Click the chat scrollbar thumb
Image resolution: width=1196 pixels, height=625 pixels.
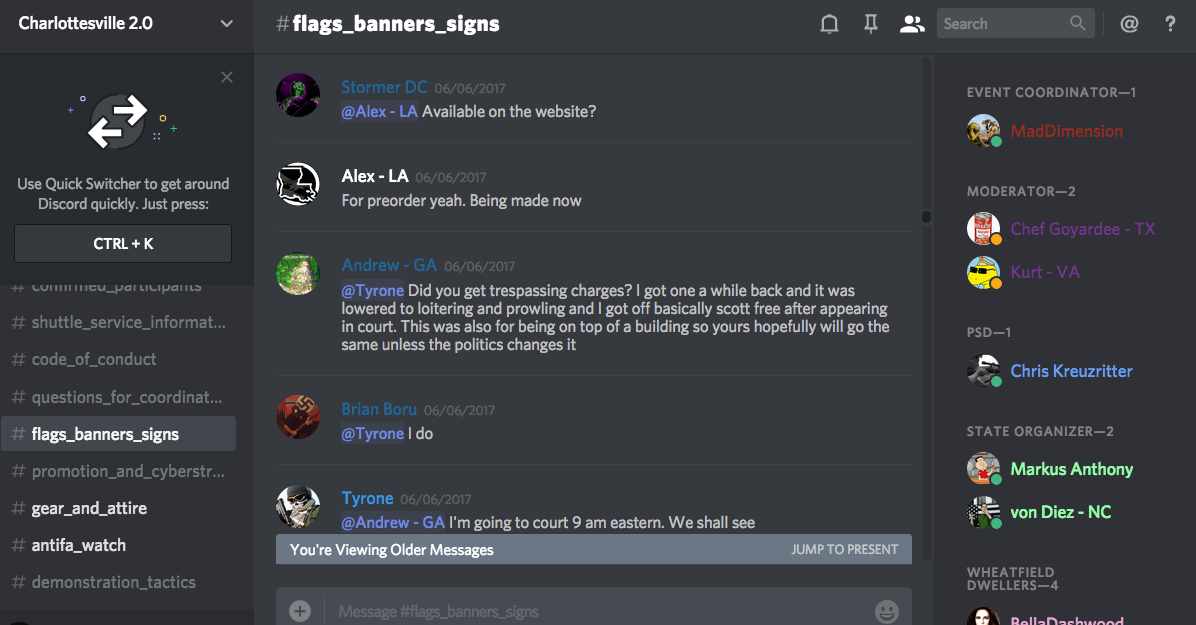click(926, 217)
